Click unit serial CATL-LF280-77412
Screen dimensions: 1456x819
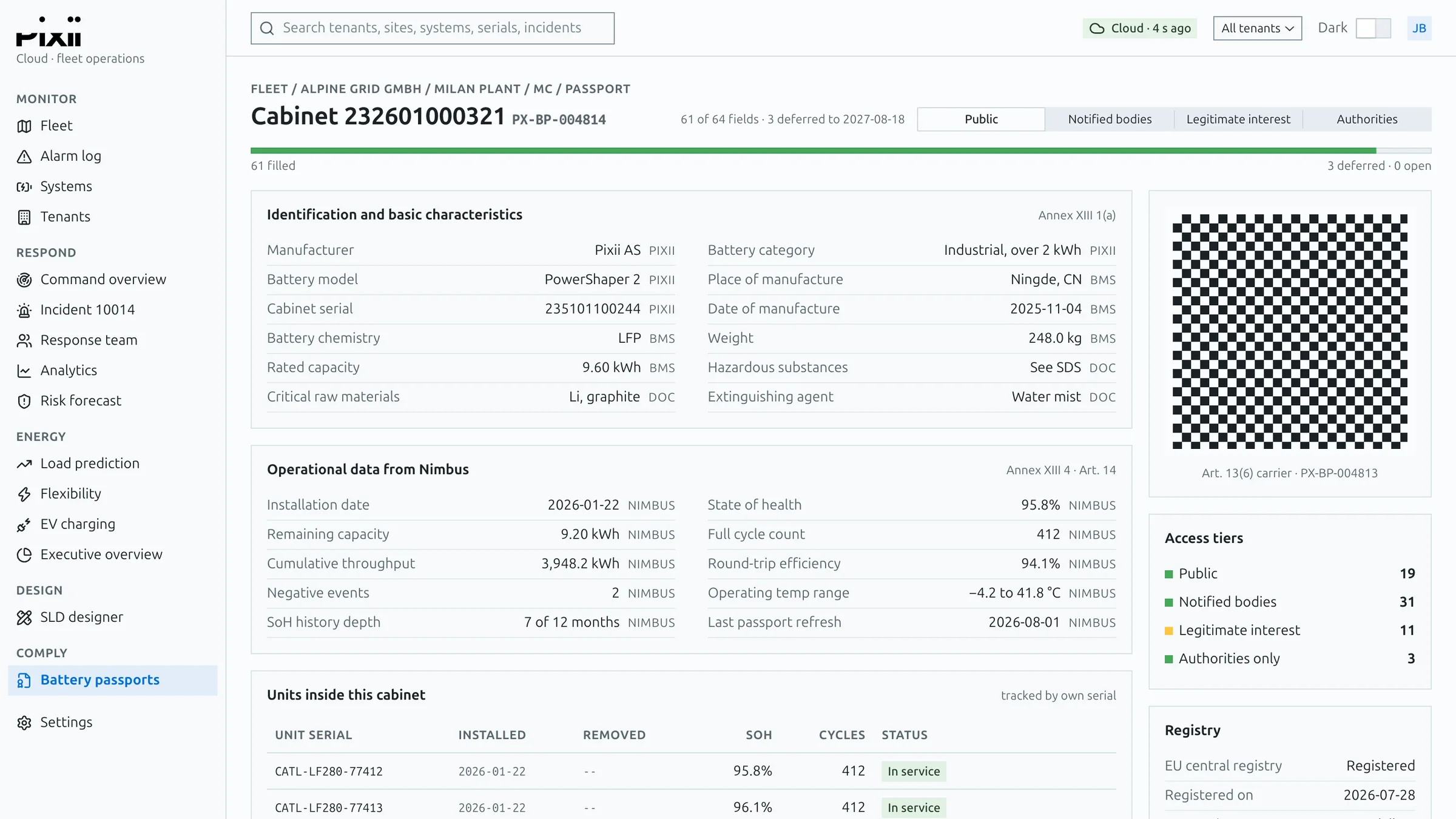329,772
